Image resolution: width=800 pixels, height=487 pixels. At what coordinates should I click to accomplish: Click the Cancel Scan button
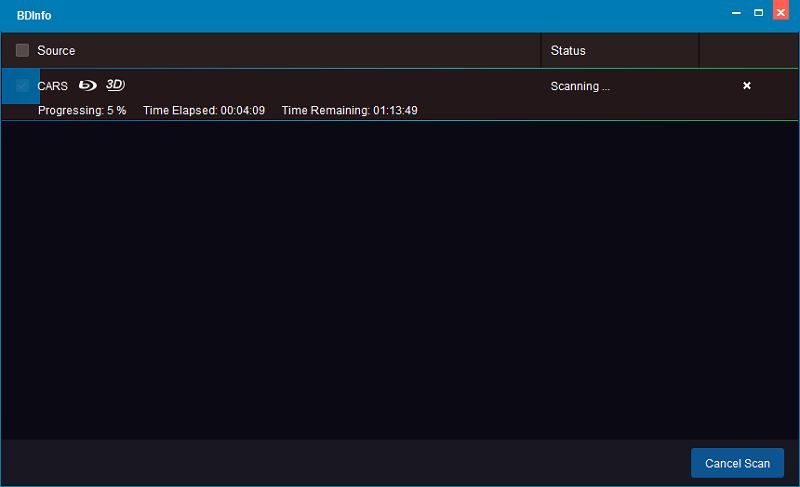tap(737, 463)
